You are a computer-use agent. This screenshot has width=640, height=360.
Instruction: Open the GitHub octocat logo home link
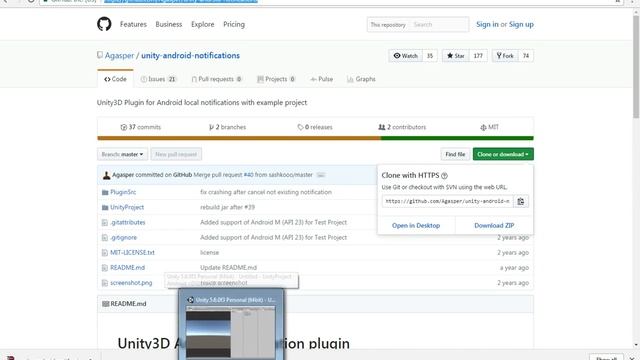tap(104, 24)
